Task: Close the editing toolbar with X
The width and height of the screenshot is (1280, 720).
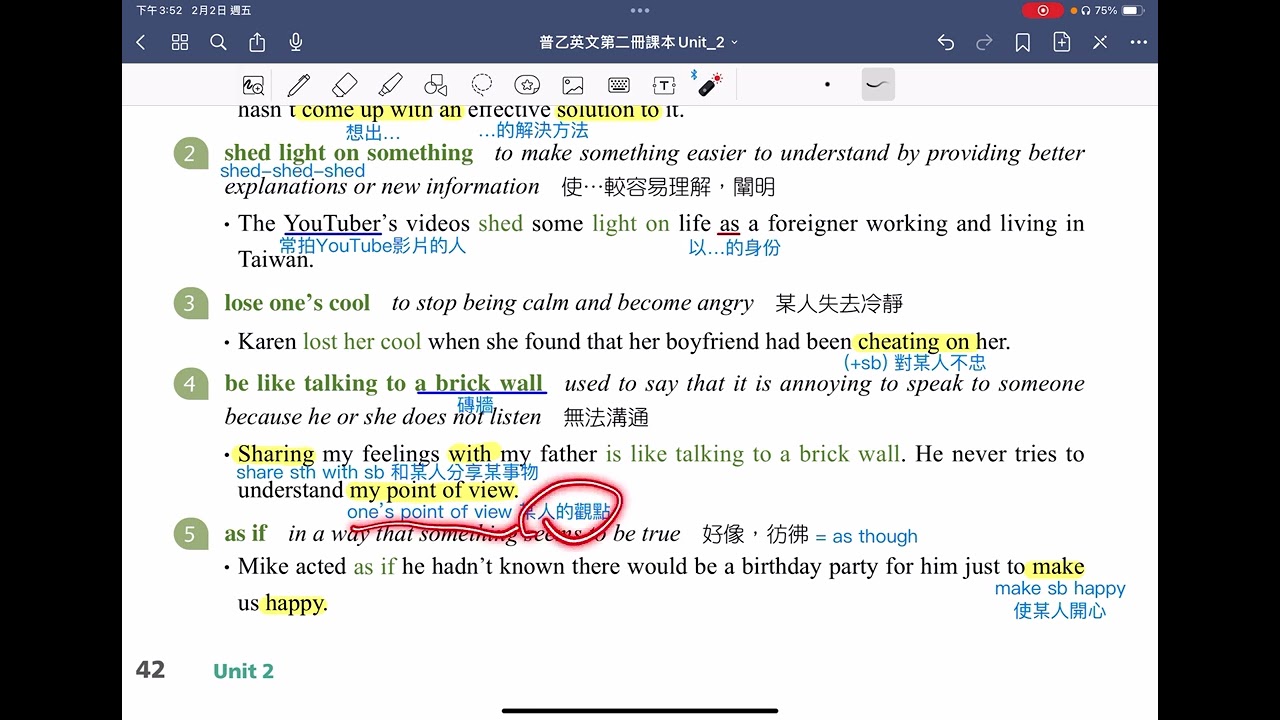Action: 1100,42
